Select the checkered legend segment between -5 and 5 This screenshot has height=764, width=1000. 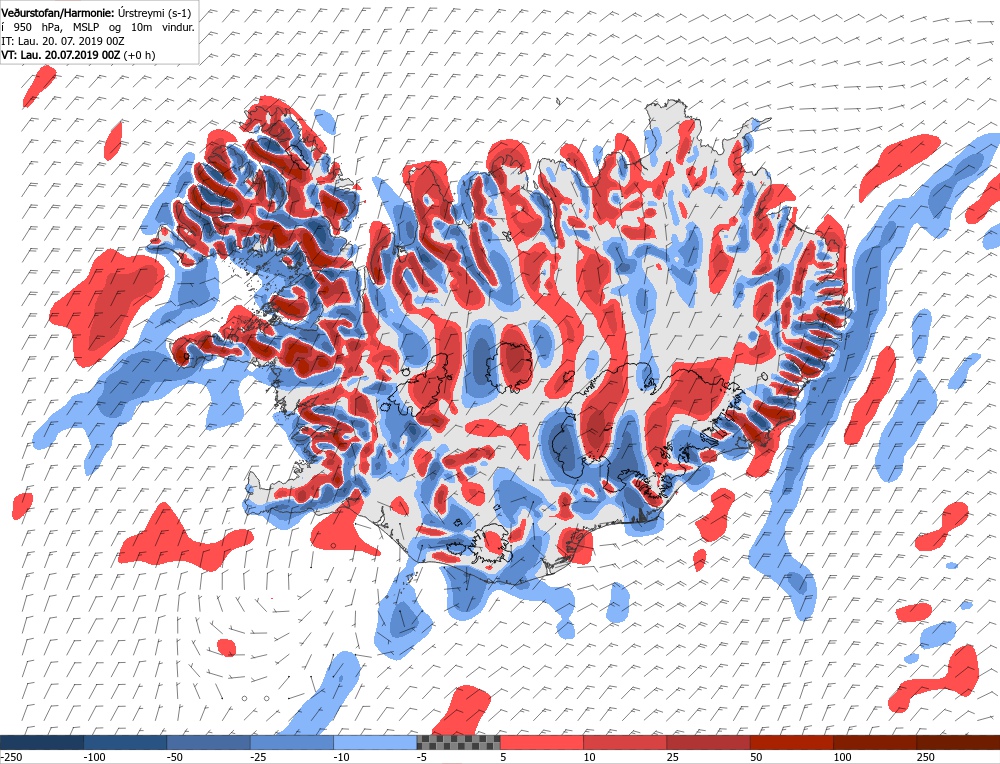[459, 742]
